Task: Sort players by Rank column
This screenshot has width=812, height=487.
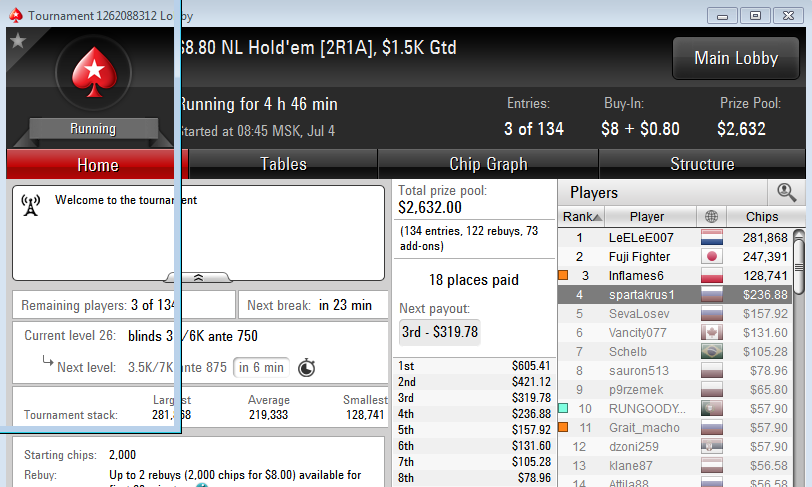Action: (582, 217)
